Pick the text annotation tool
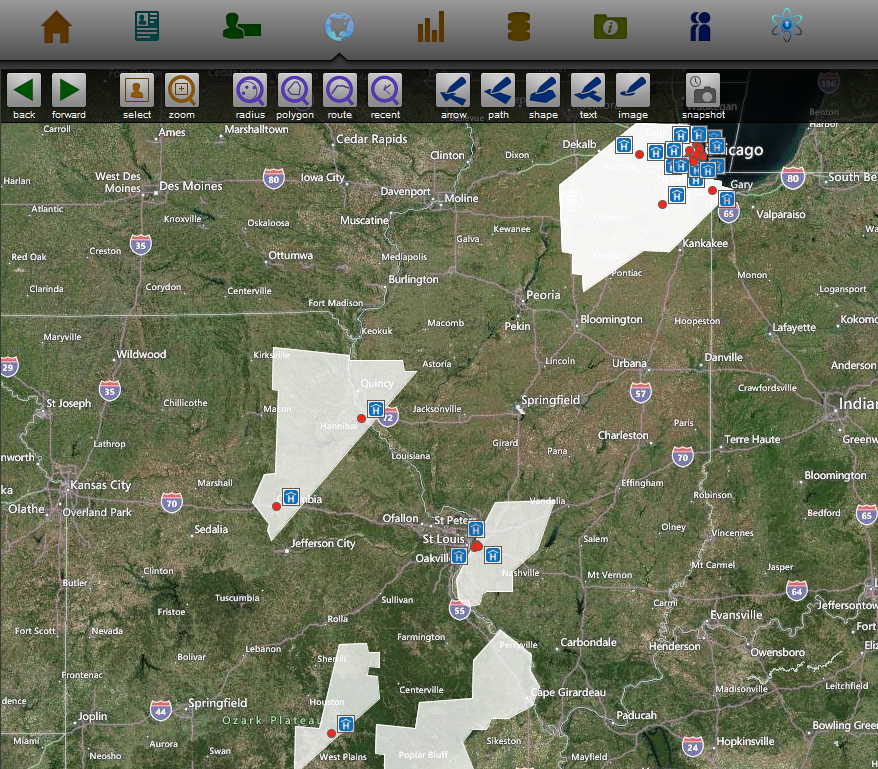Screen dimensions: 878x769 tap(588, 91)
